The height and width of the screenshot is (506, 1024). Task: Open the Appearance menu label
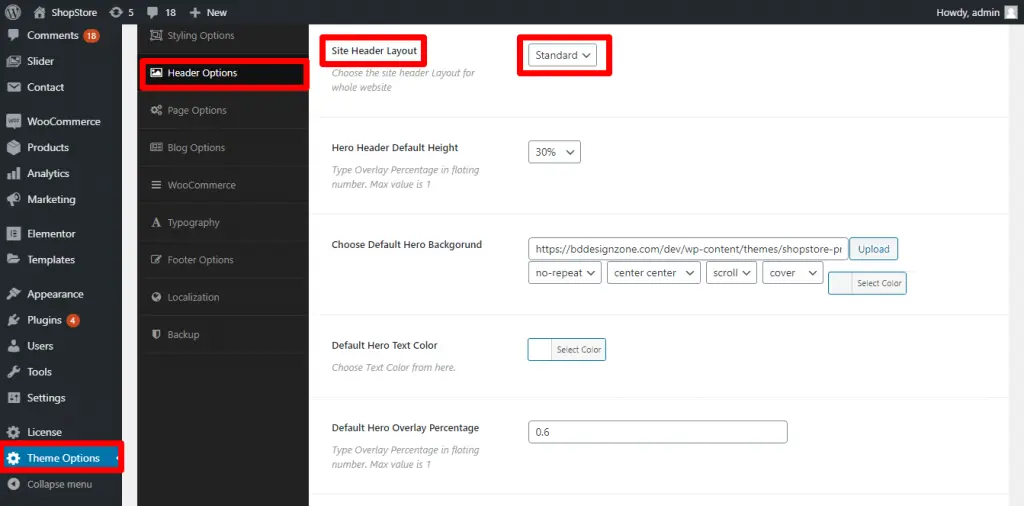tap(56, 294)
